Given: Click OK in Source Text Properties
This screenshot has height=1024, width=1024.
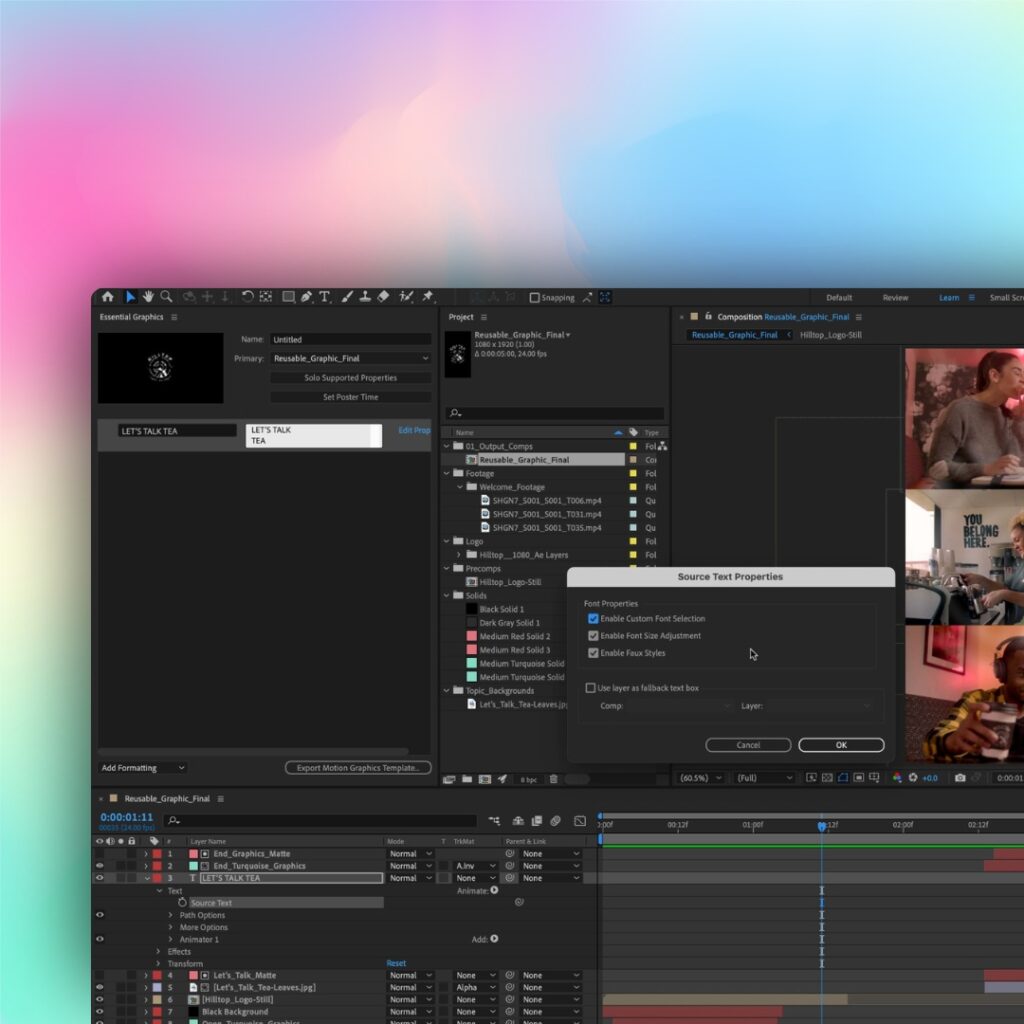Looking at the screenshot, I should click(840, 745).
